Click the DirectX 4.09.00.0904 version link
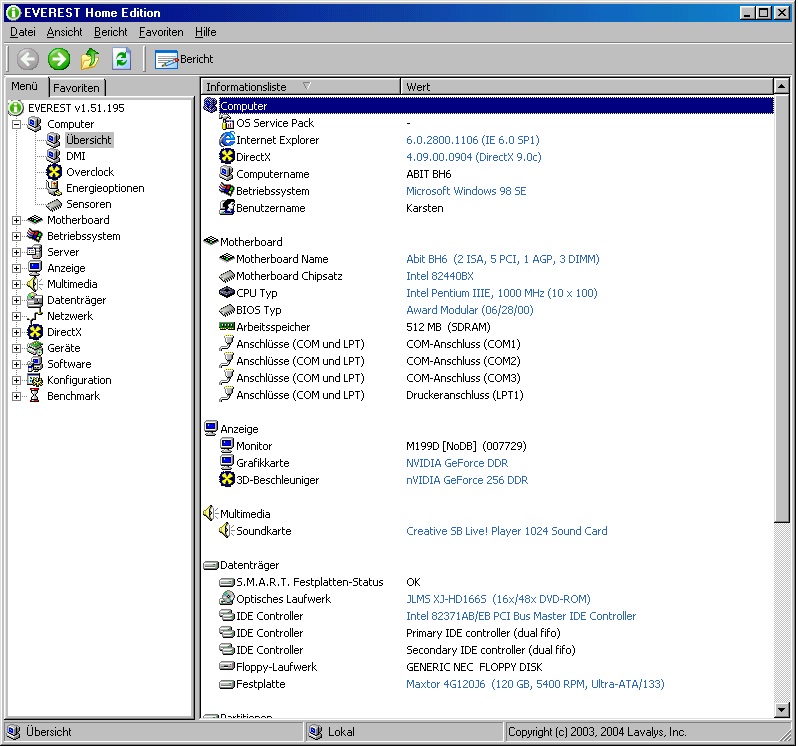This screenshot has width=798, height=746. [473, 157]
